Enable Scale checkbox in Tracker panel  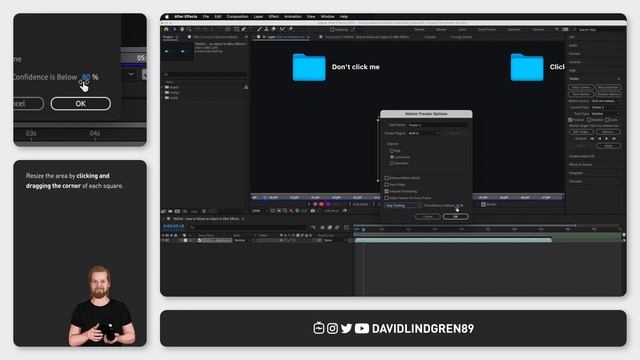[607, 120]
